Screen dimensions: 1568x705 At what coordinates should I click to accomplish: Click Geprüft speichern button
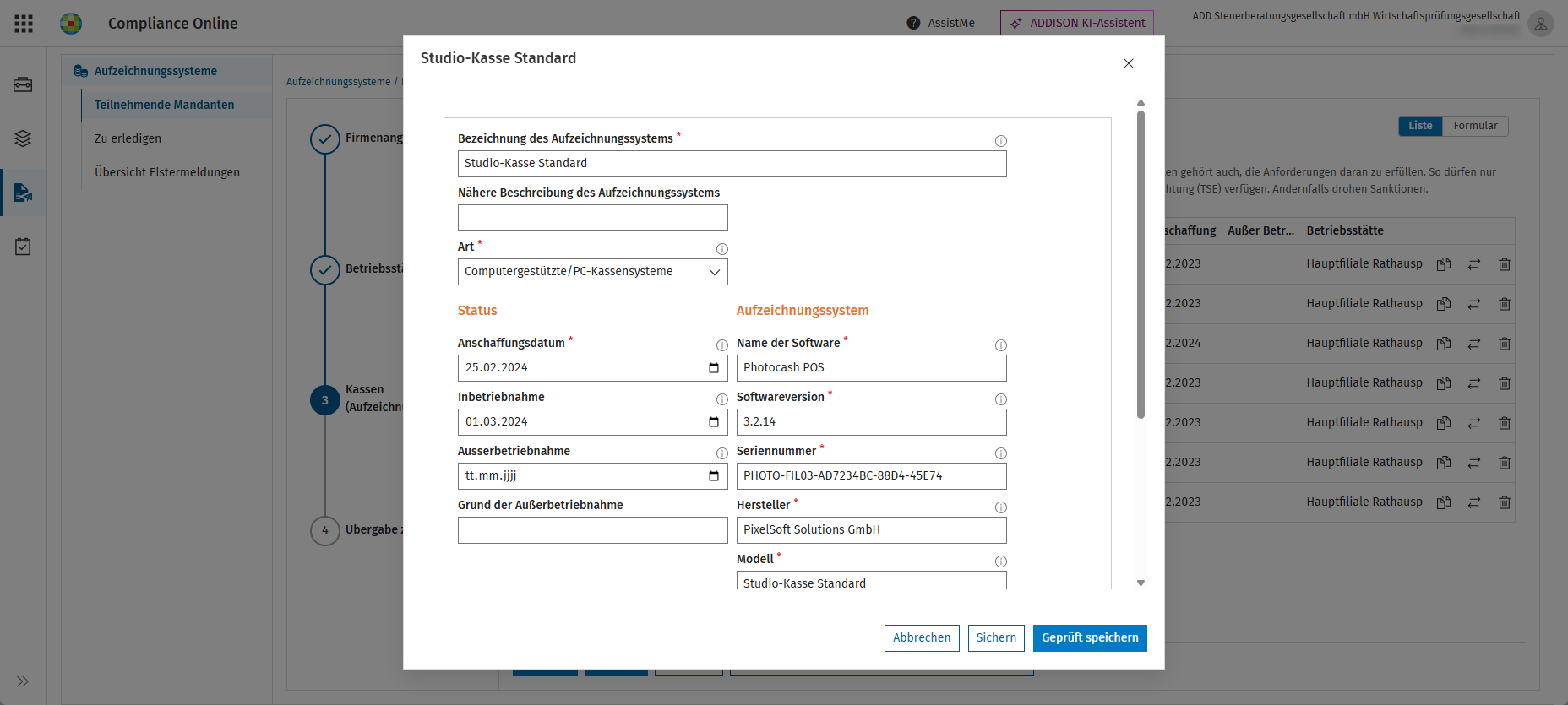(x=1090, y=638)
